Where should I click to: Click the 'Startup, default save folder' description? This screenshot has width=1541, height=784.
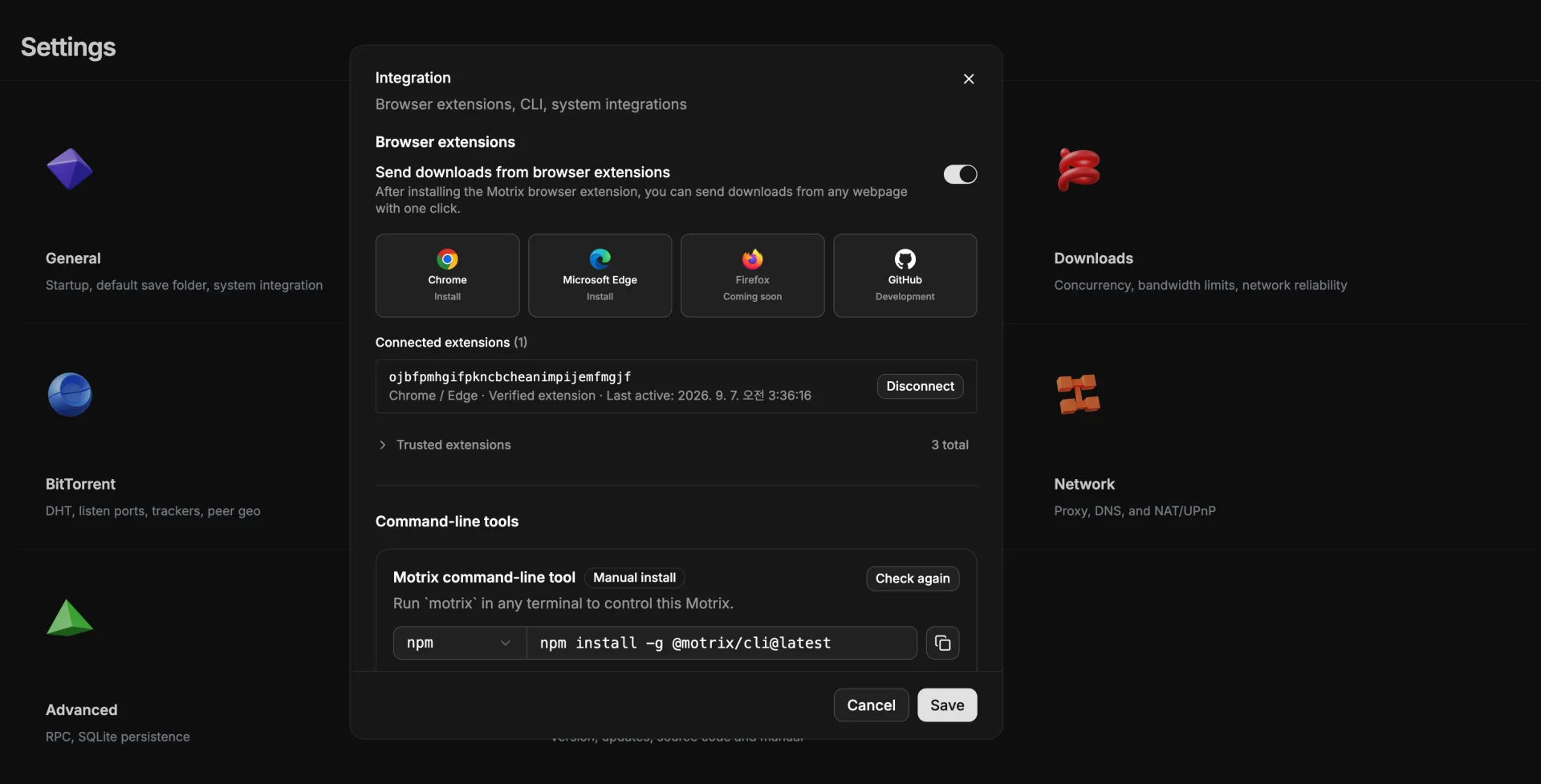click(184, 285)
